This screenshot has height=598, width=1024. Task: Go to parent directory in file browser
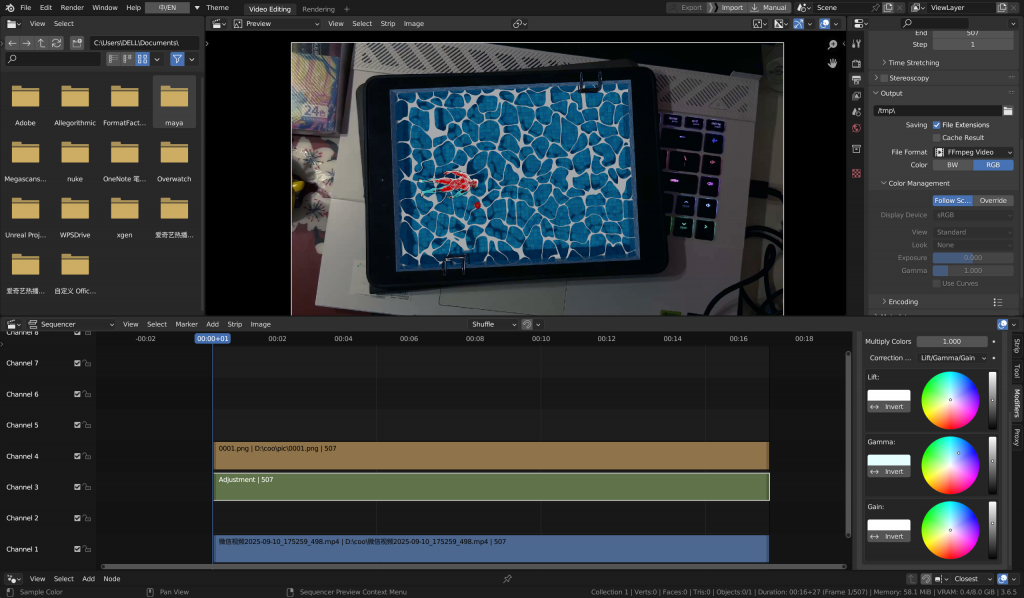pos(42,43)
